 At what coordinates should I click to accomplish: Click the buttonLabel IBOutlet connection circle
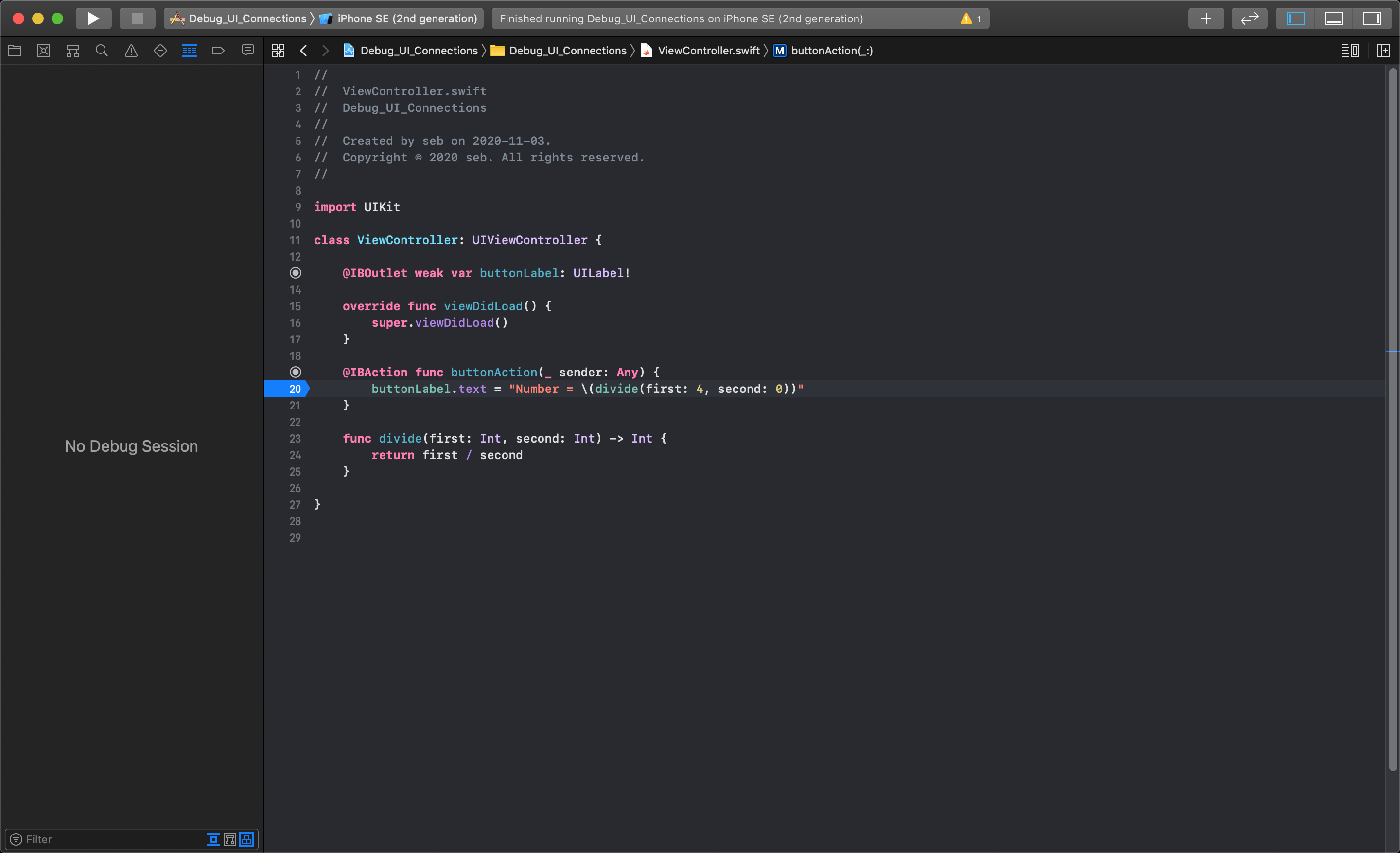tap(296, 273)
